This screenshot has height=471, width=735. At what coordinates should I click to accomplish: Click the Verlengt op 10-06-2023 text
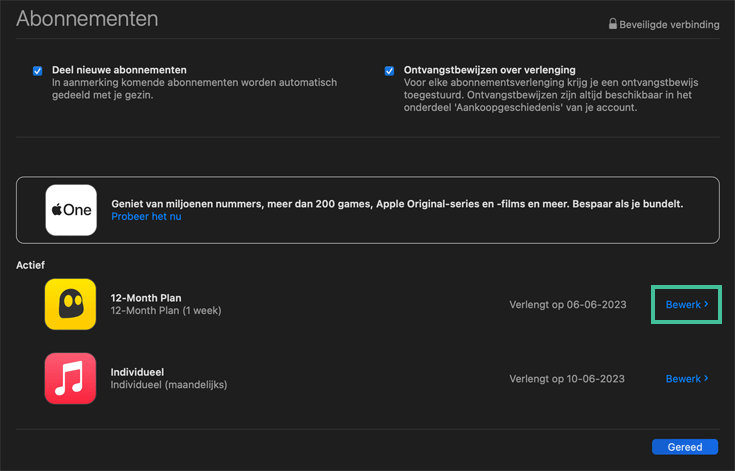click(567, 379)
